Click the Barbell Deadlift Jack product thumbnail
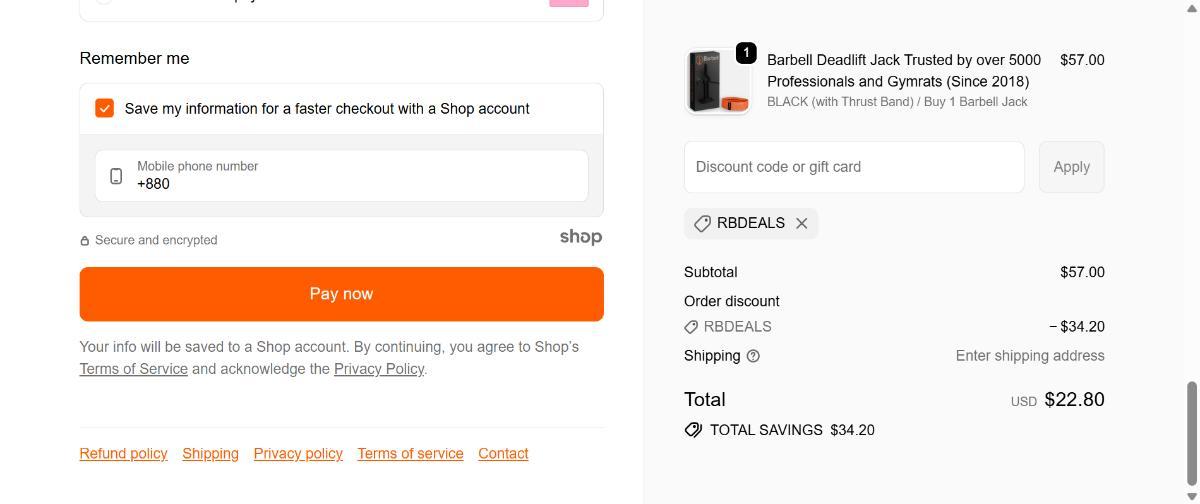Image resolution: width=1200 pixels, height=504 pixels. (717, 81)
